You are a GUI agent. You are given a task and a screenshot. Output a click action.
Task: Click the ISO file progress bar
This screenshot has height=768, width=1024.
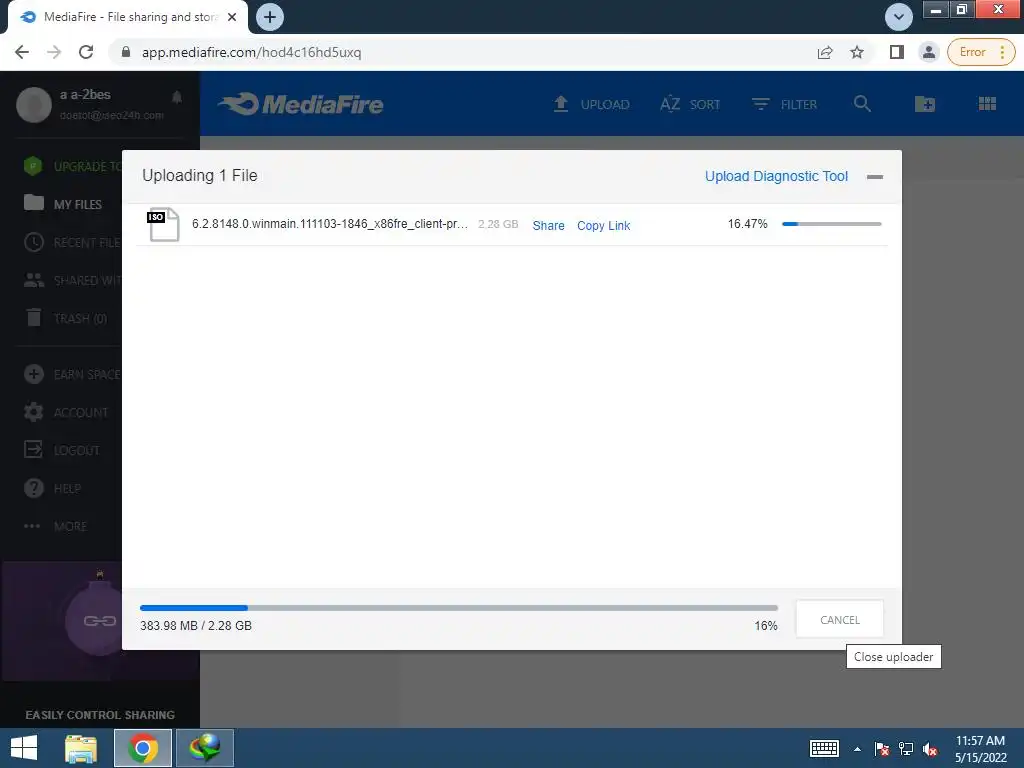(831, 224)
